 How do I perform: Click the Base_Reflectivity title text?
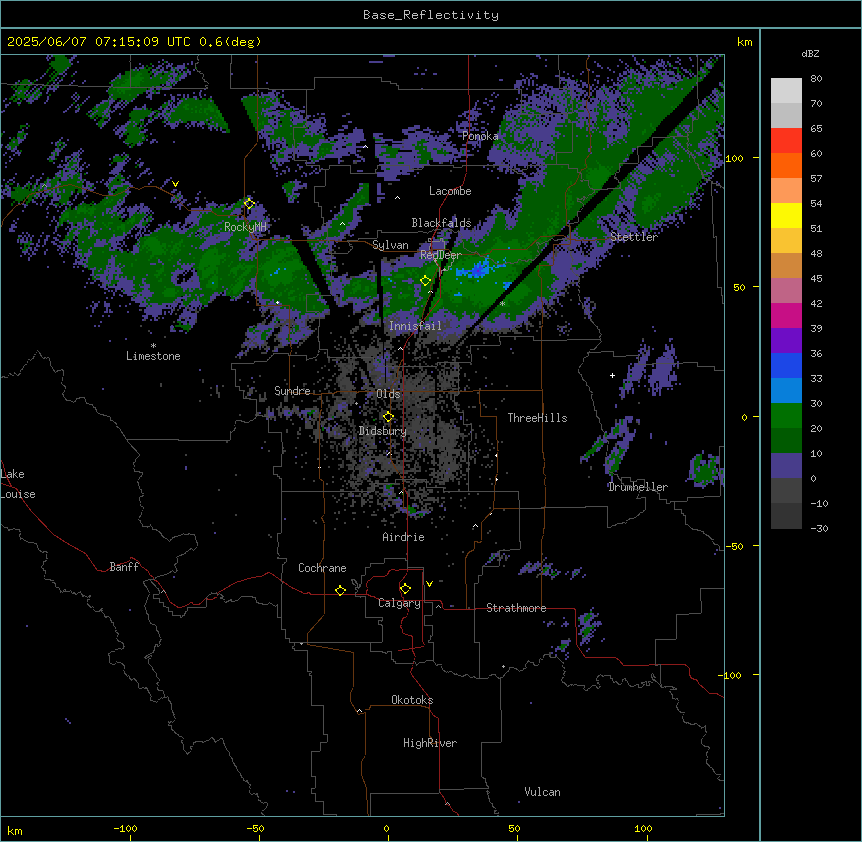[x=431, y=15]
